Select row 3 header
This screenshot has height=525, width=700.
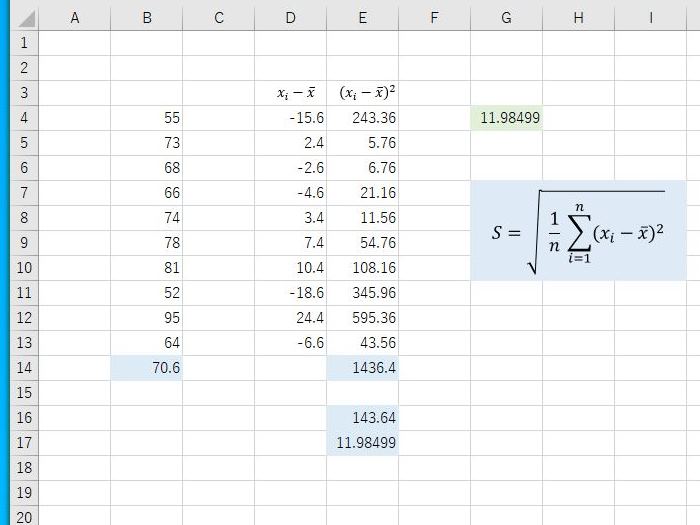(24, 93)
